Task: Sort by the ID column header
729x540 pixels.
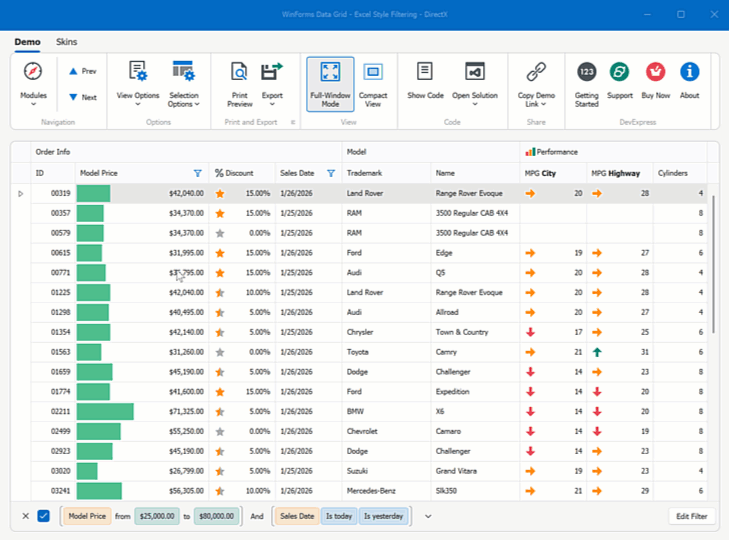Action: (x=53, y=173)
